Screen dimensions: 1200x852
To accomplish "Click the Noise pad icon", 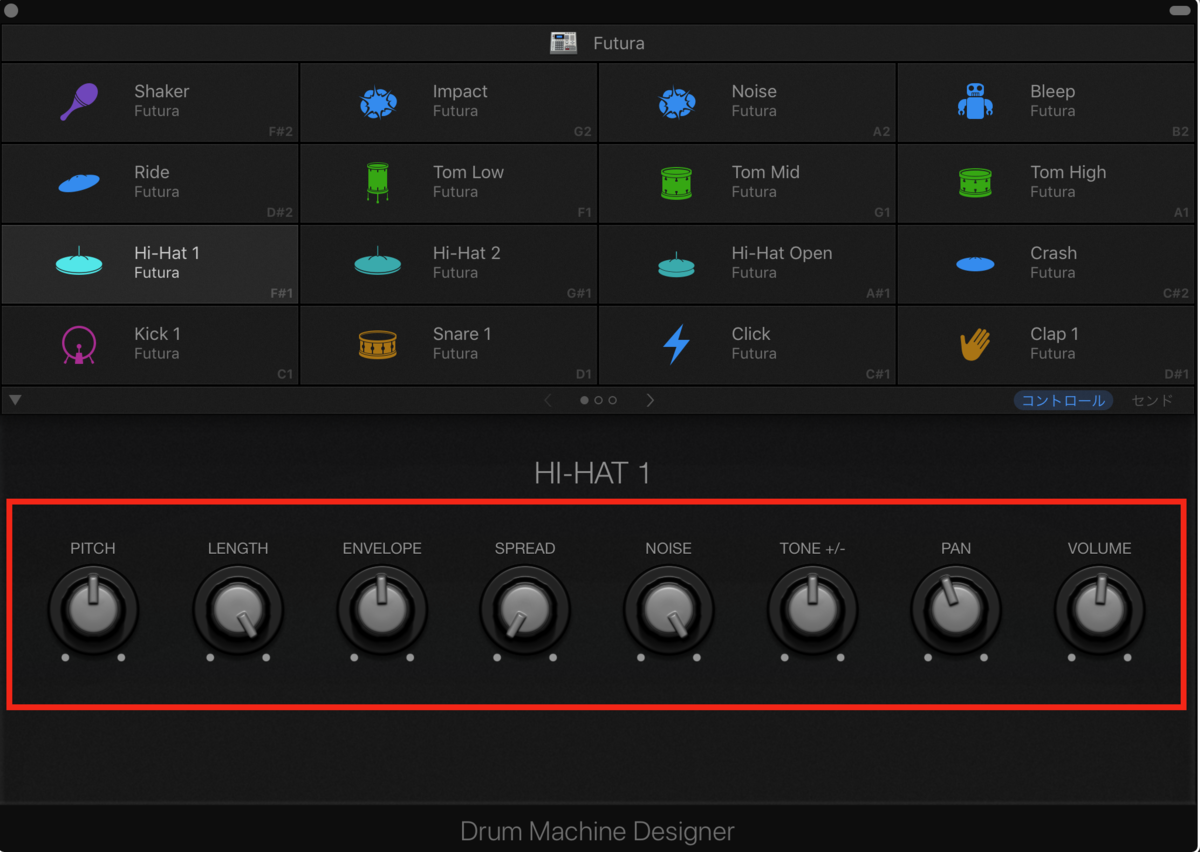I will click(x=677, y=102).
